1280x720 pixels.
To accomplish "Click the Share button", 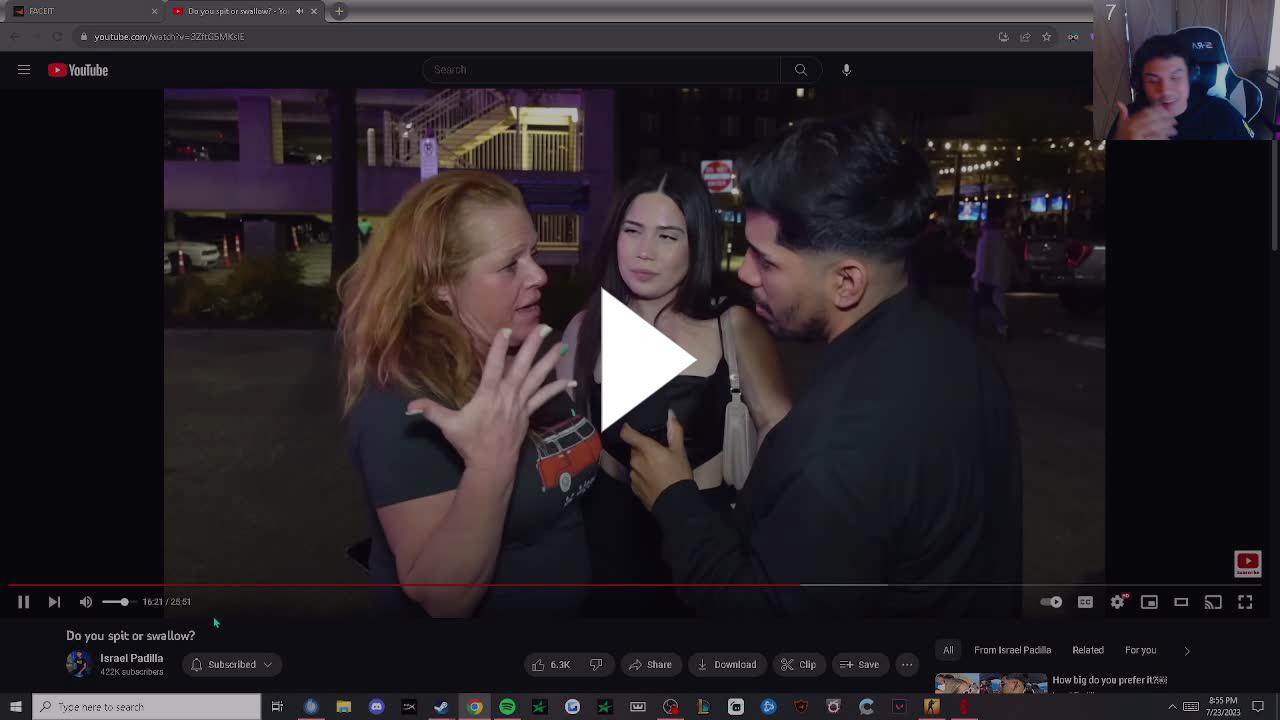I will click(x=649, y=664).
